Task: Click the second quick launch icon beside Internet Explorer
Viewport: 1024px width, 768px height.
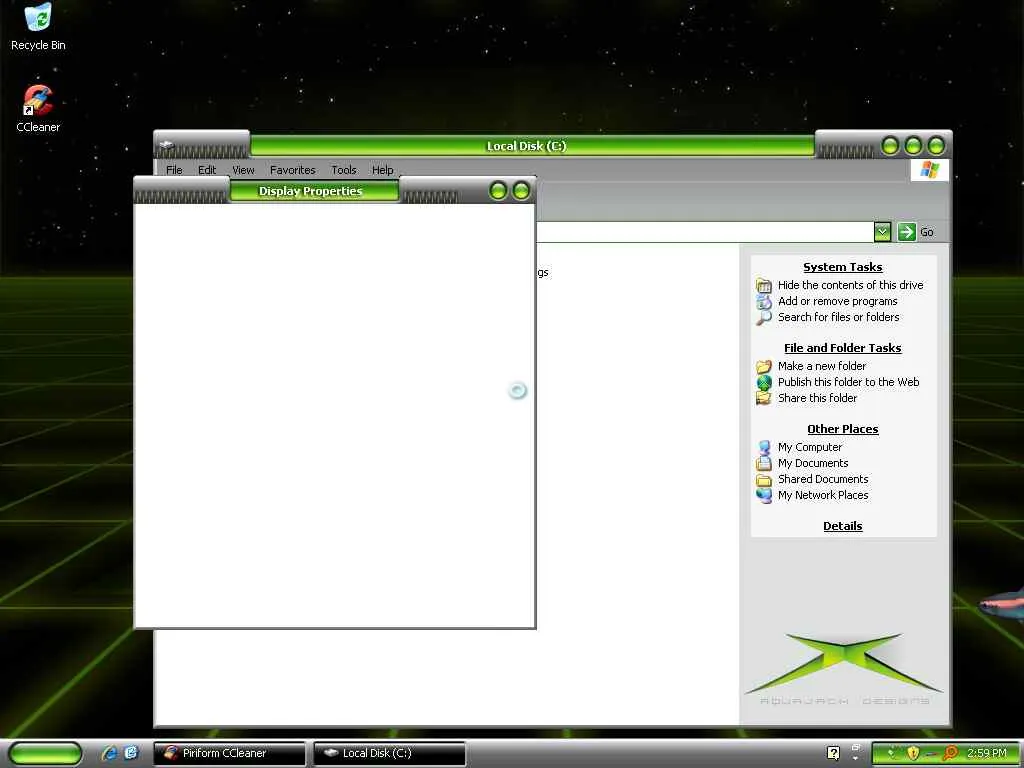Action: click(x=131, y=753)
